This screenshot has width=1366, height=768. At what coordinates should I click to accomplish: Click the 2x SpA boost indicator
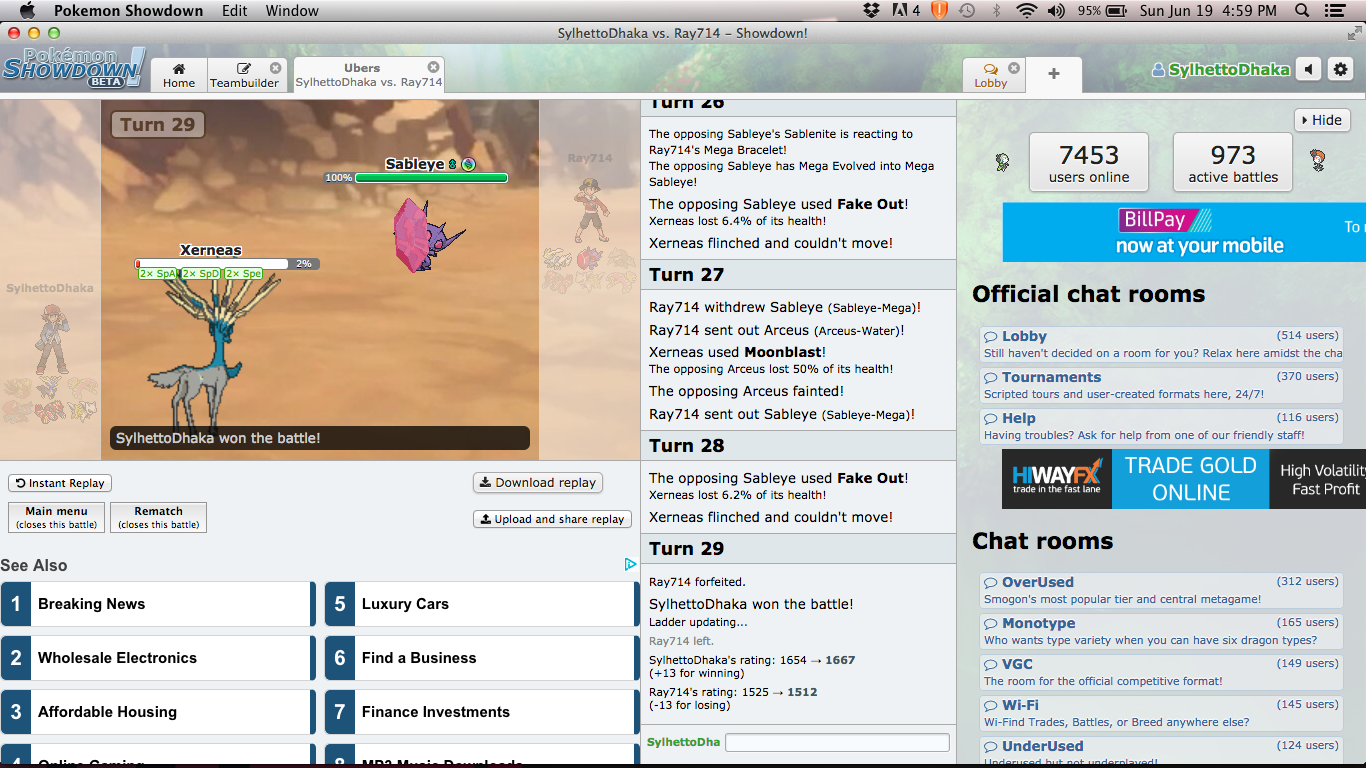pyautogui.click(x=158, y=274)
